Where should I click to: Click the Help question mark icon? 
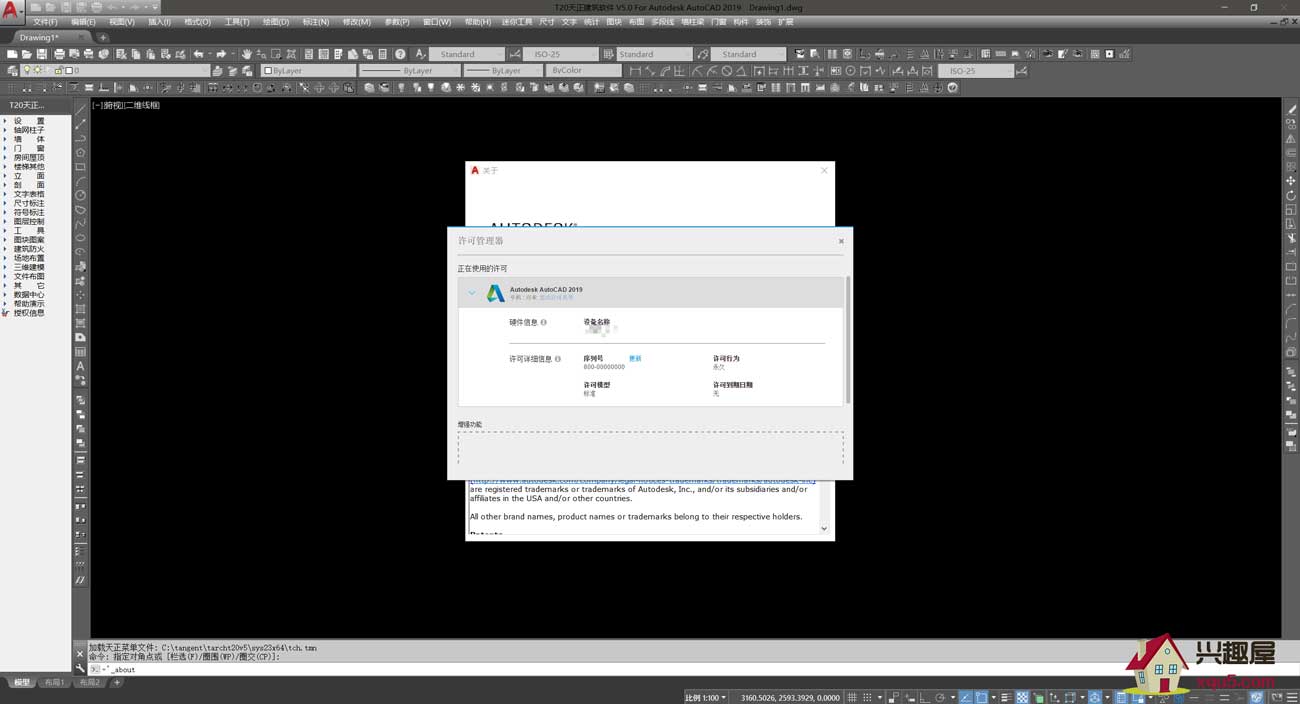(x=401, y=54)
